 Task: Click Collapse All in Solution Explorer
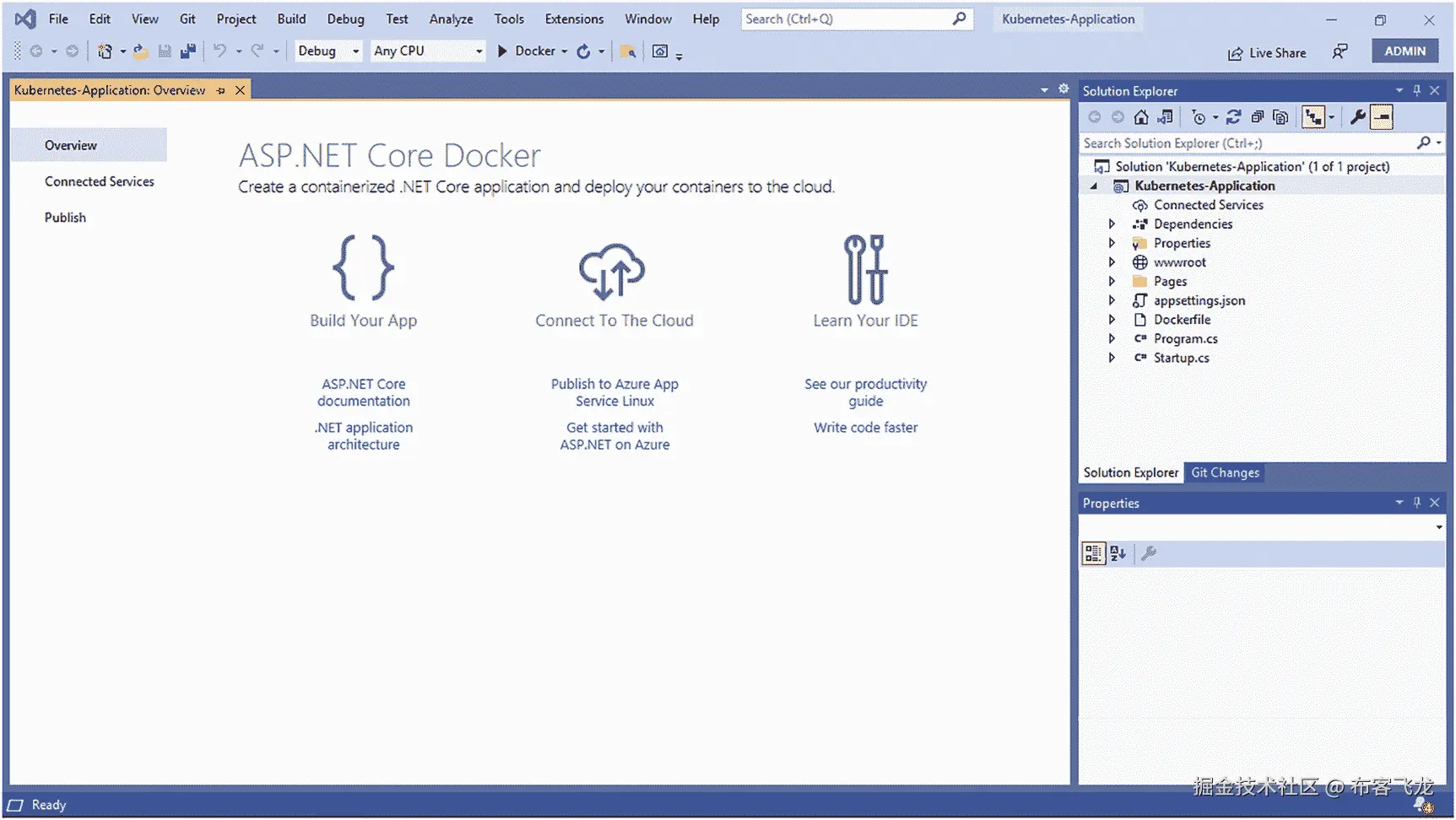1257,117
